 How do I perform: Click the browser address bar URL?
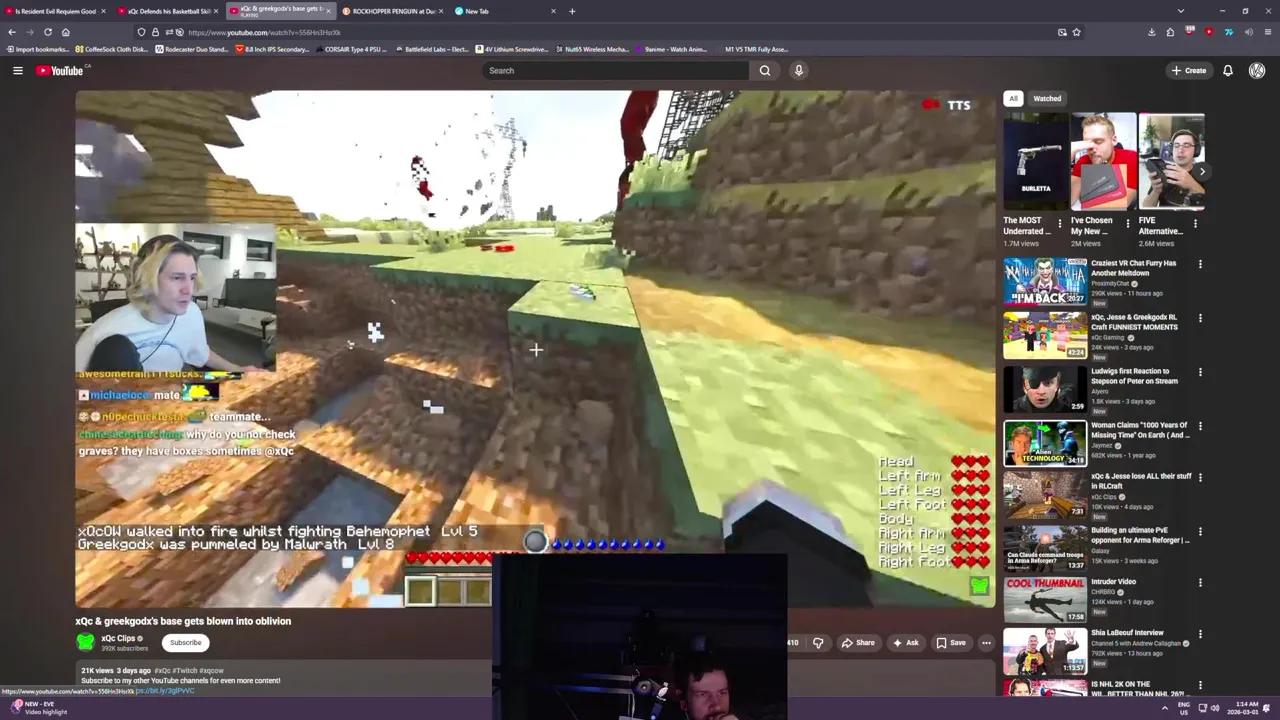(x=264, y=32)
